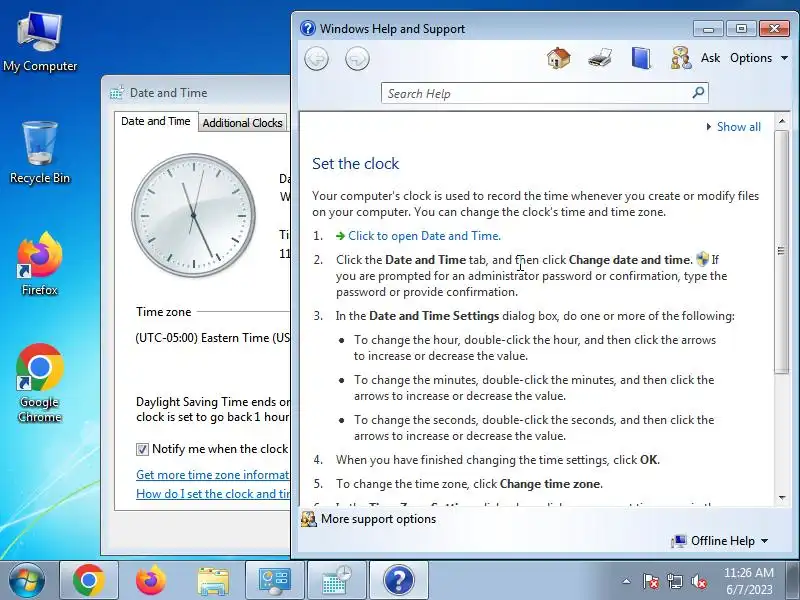This screenshot has height=600, width=800.
Task: Launch Firefox from the taskbar
Action: [151, 580]
